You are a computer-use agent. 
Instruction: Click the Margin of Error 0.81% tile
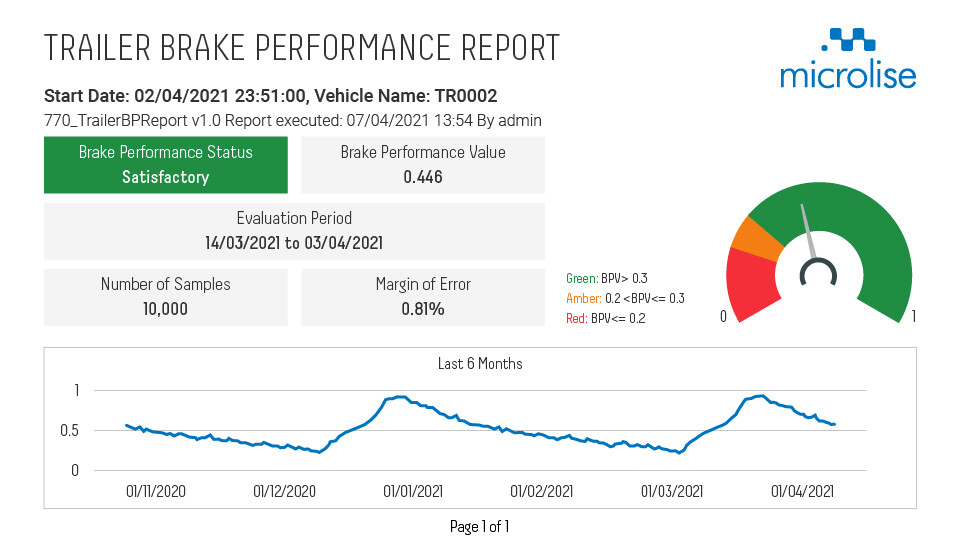click(423, 297)
